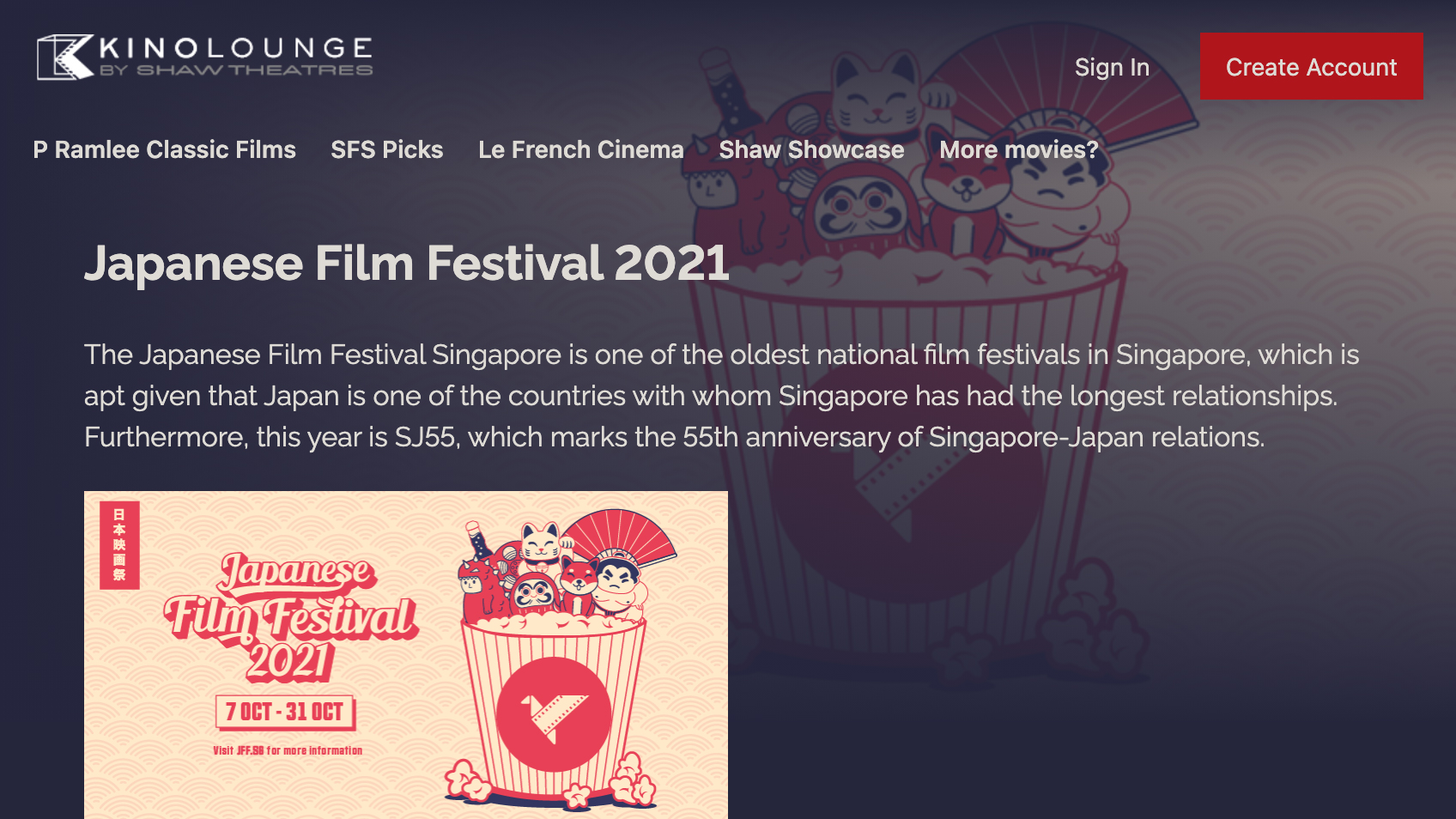Open the Shaw Showcase menu item
1456x819 pixels.
tap(811, 149)
